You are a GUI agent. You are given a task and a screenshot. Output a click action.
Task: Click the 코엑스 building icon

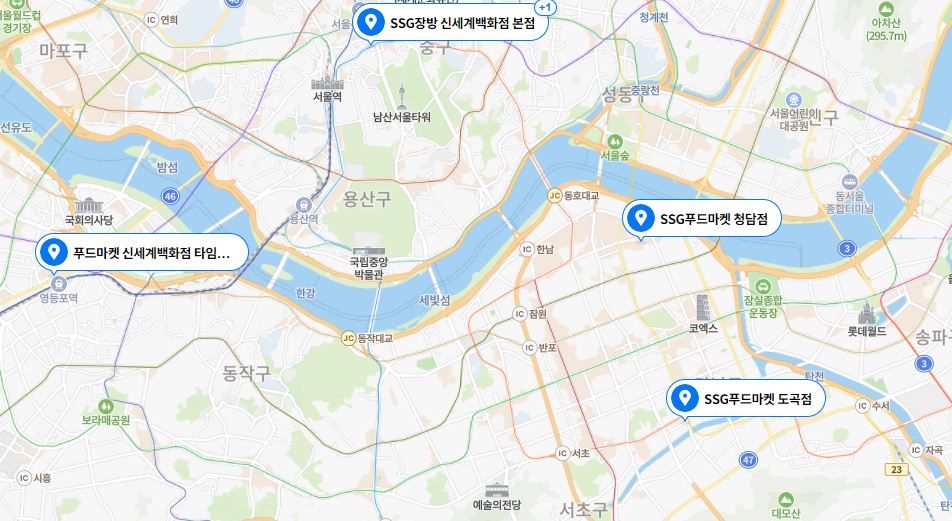(x=703, y=308)
